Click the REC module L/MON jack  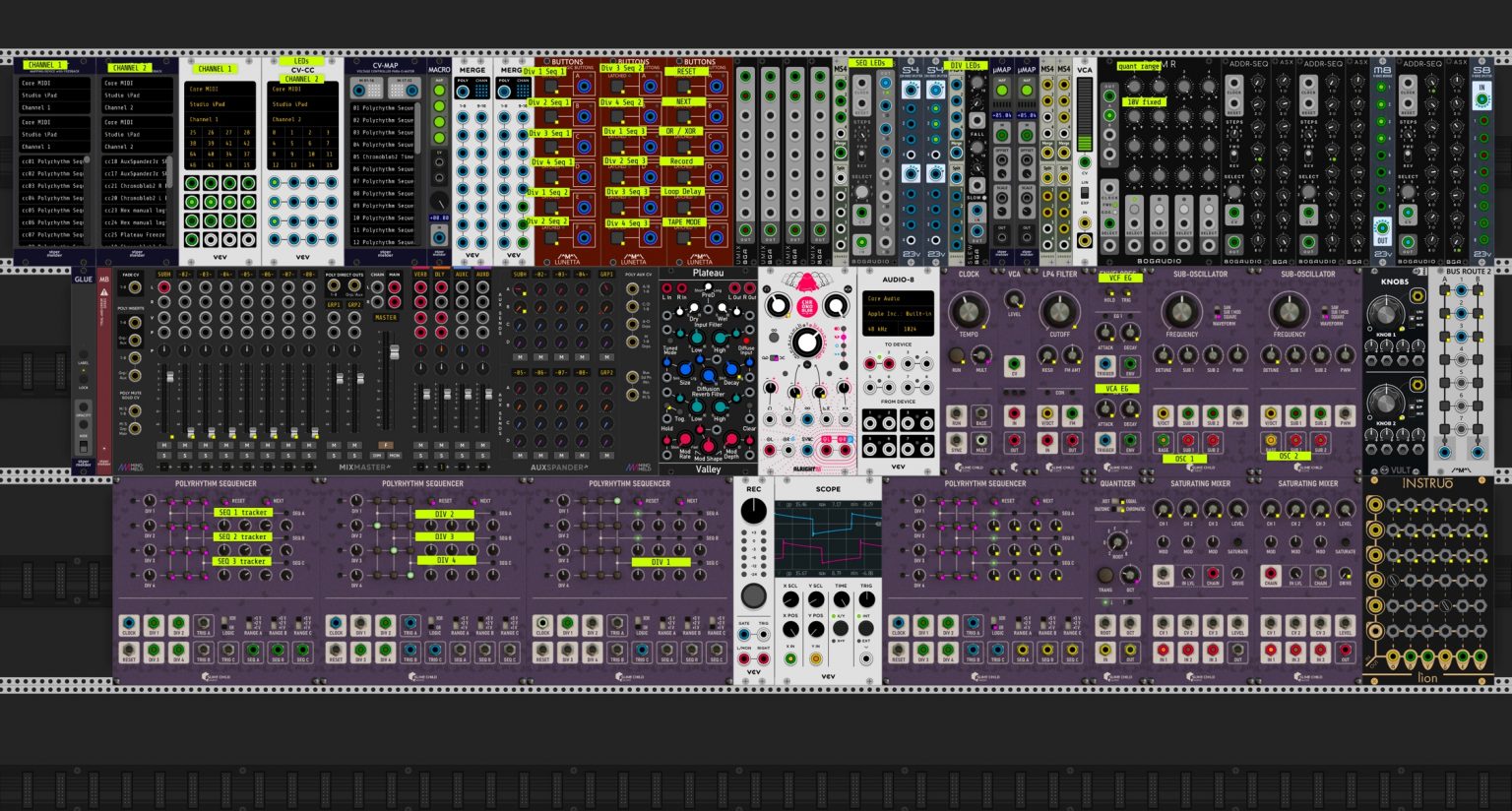click(744, 659)
